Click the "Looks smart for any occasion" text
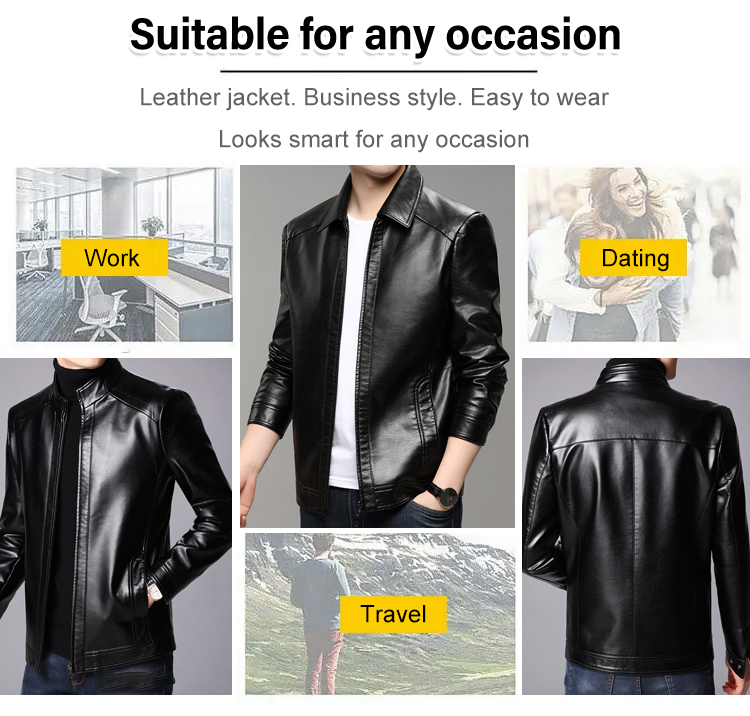Viewport: 750px width, 716px height. (374, 140)
